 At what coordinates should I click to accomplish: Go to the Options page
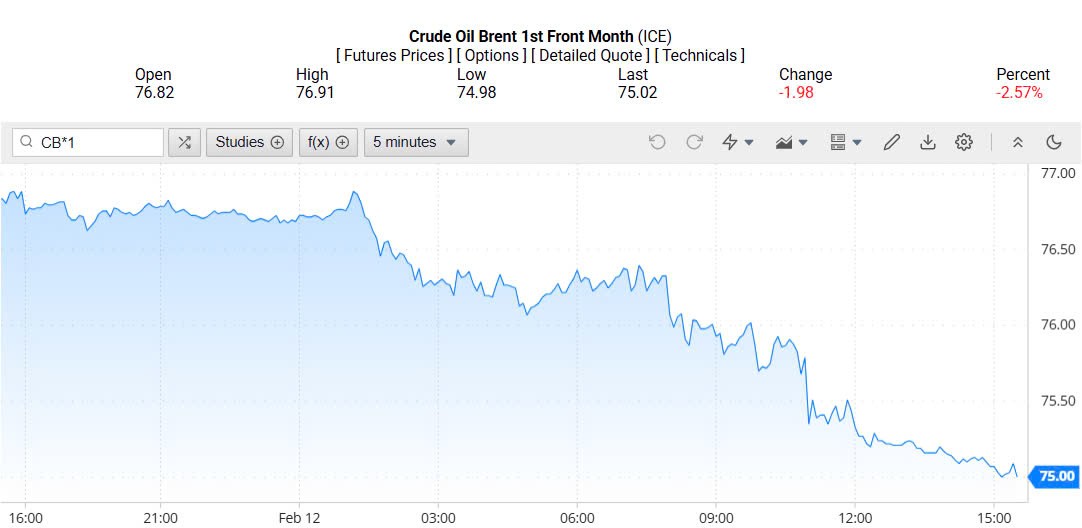[493, 56]
